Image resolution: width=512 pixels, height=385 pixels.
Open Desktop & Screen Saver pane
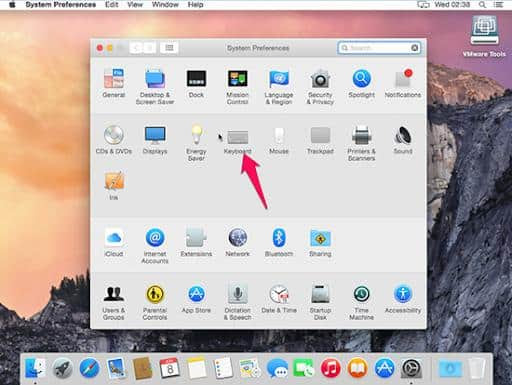(x=155, y=87)
